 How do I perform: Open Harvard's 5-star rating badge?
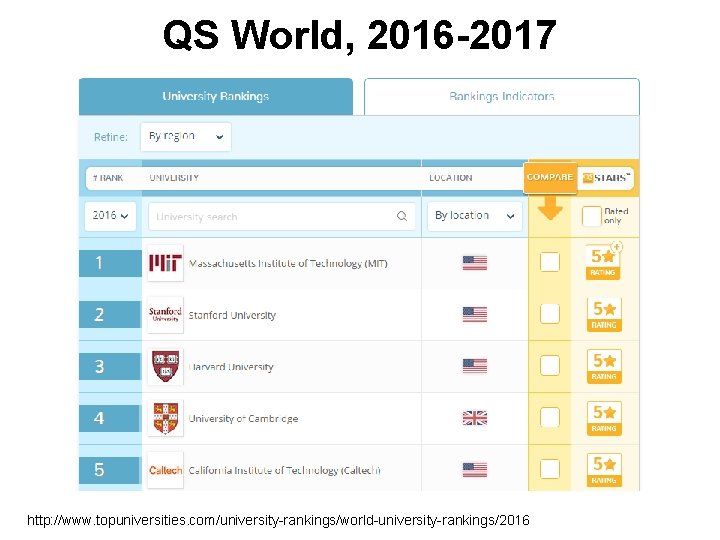[x=604, y=366]
